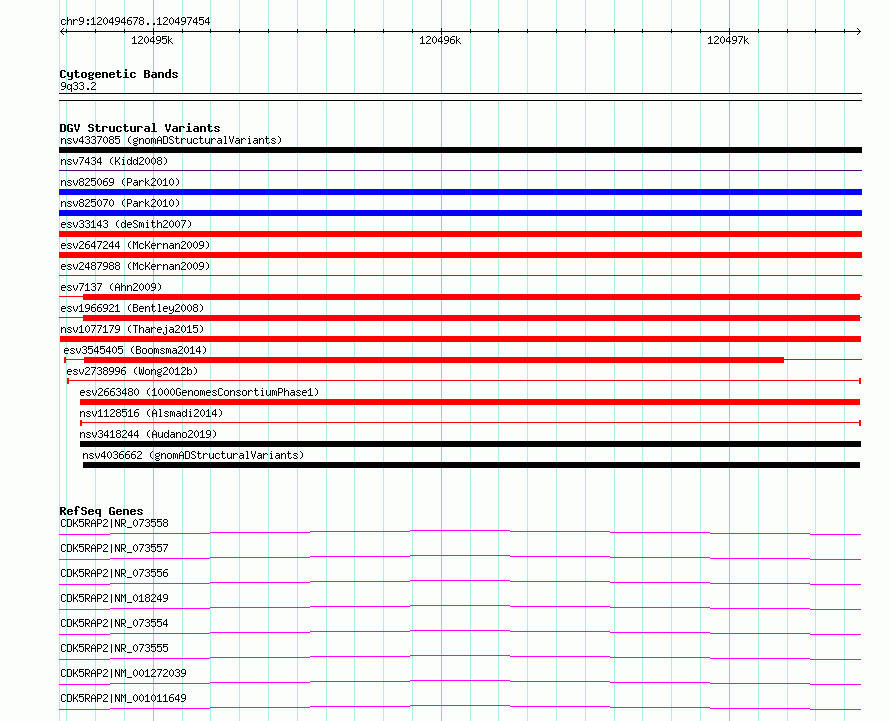Click the black bar under nsv4036662
This screenshot has width=890, height=721.
[x=471, y=465]
